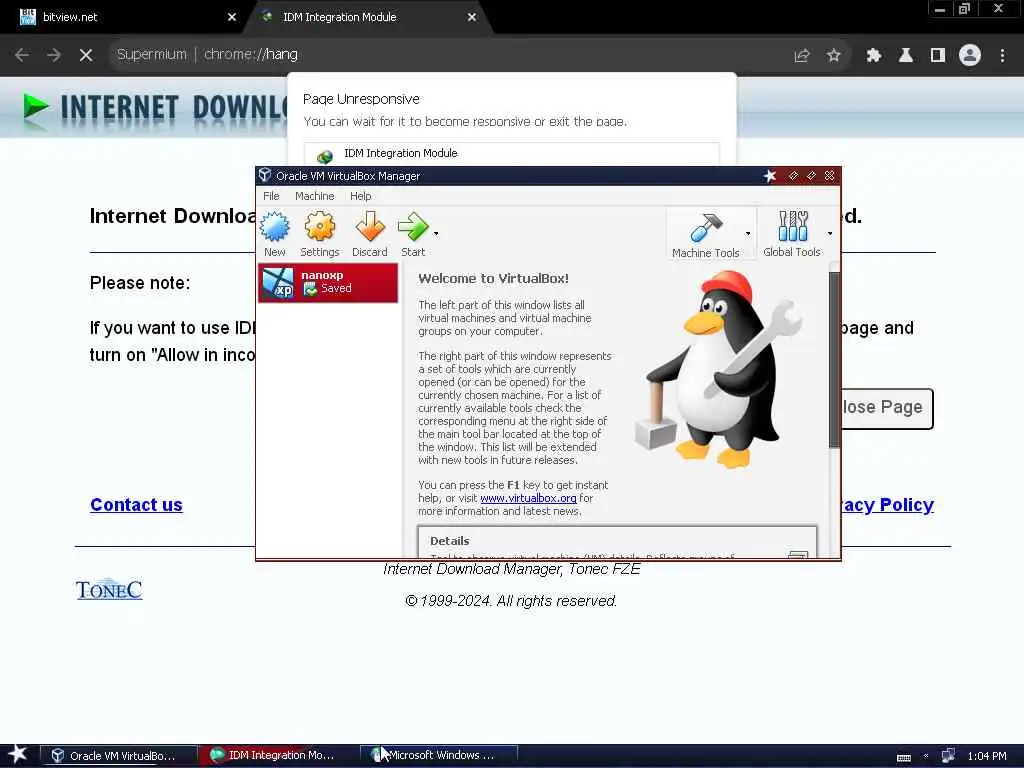
Task: Click the New machine icon in VirtualBox
Action: (x=274, y=234)
